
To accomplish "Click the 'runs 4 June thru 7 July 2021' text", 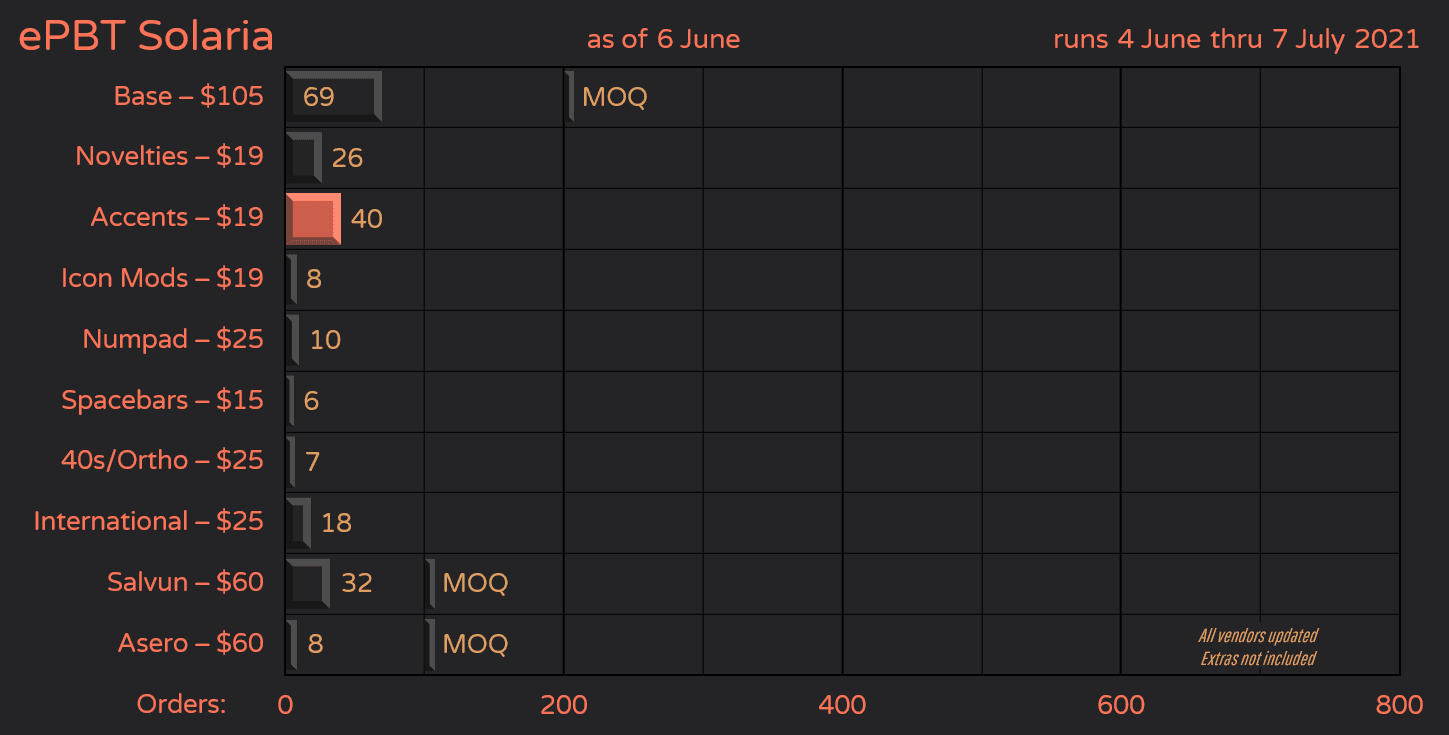I will point(1235,39).
